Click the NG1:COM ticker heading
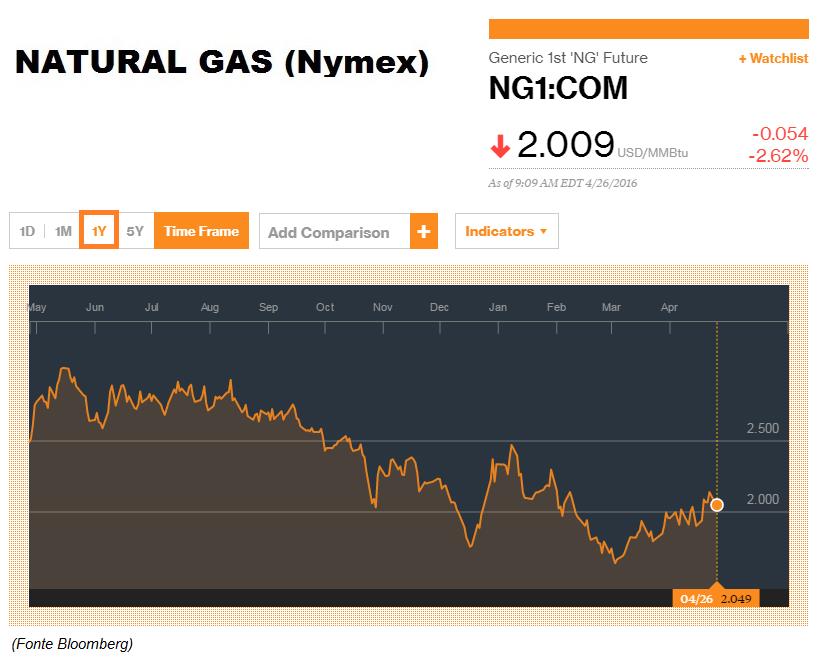820x657 pixels. (x=558, y=88)
